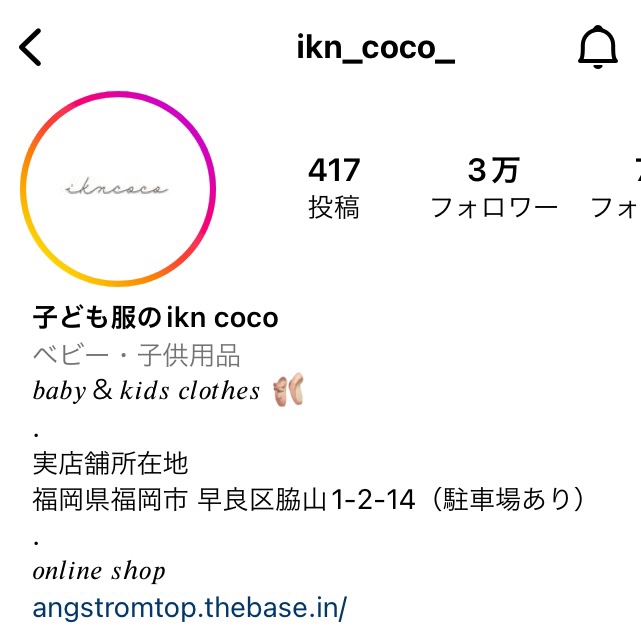641x641 pixels.
Task: Tap the online shop bio text
Action: click(x=99, y=571)
